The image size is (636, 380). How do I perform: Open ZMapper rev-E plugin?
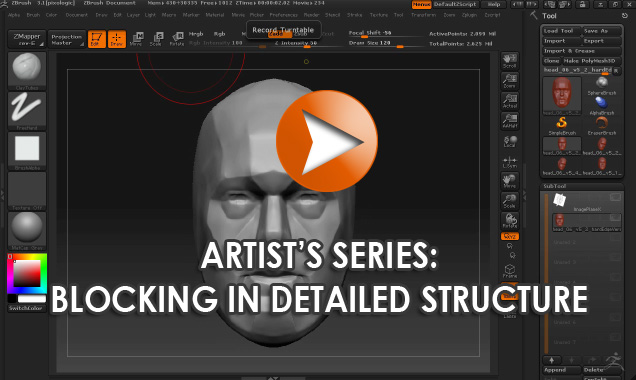pyautogui.click(x=27, y=39)
